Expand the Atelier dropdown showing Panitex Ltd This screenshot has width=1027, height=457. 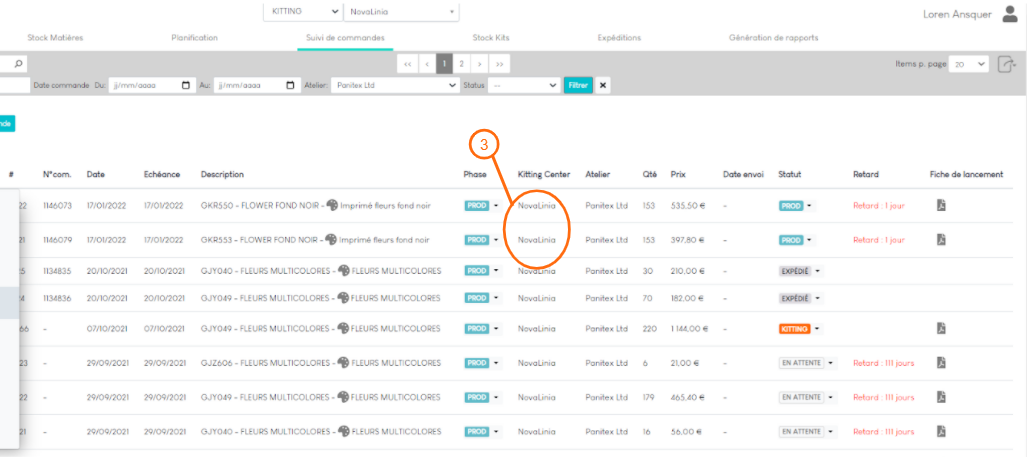(x=452, y=86)
